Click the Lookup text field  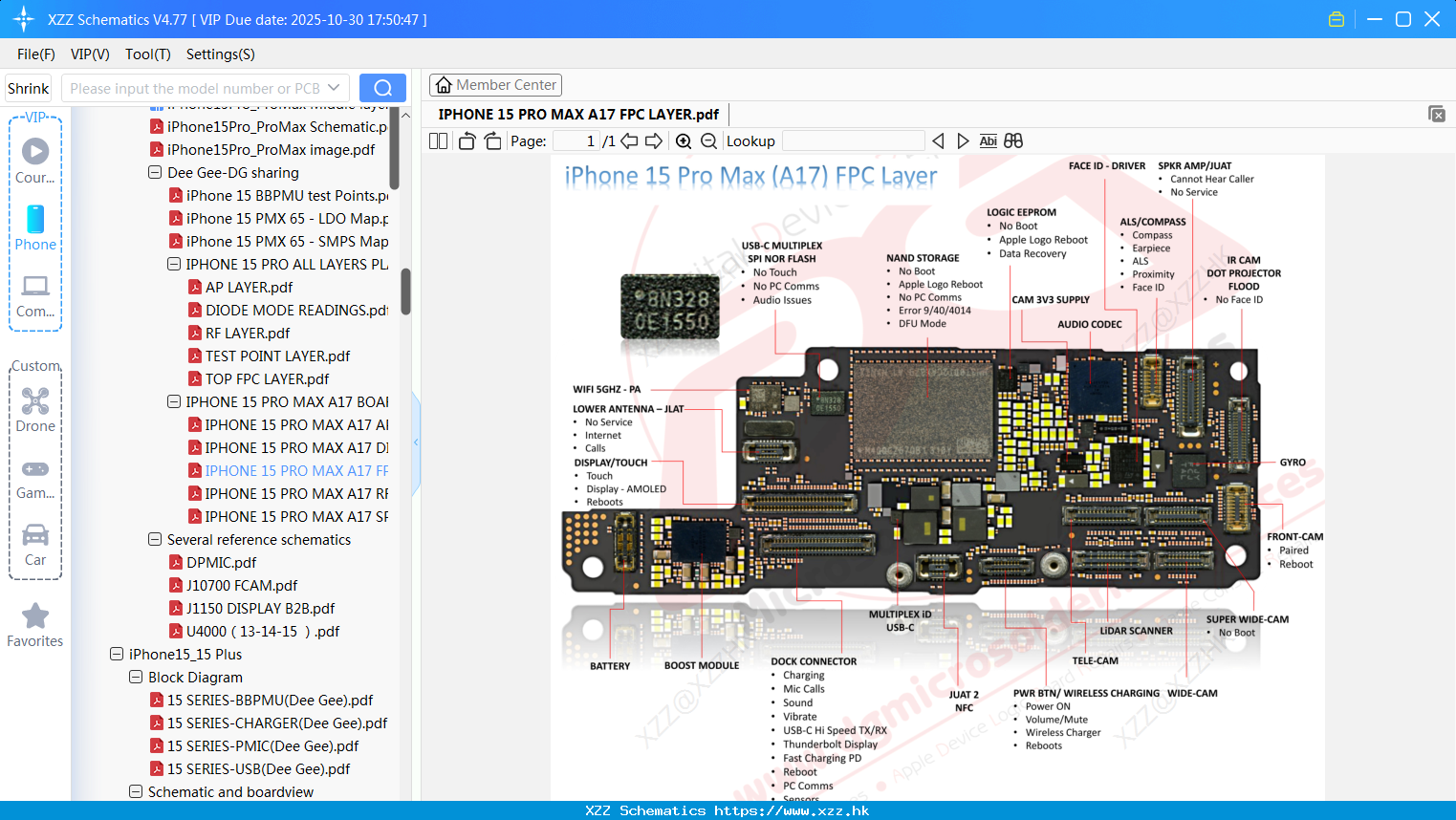point(853,141)
